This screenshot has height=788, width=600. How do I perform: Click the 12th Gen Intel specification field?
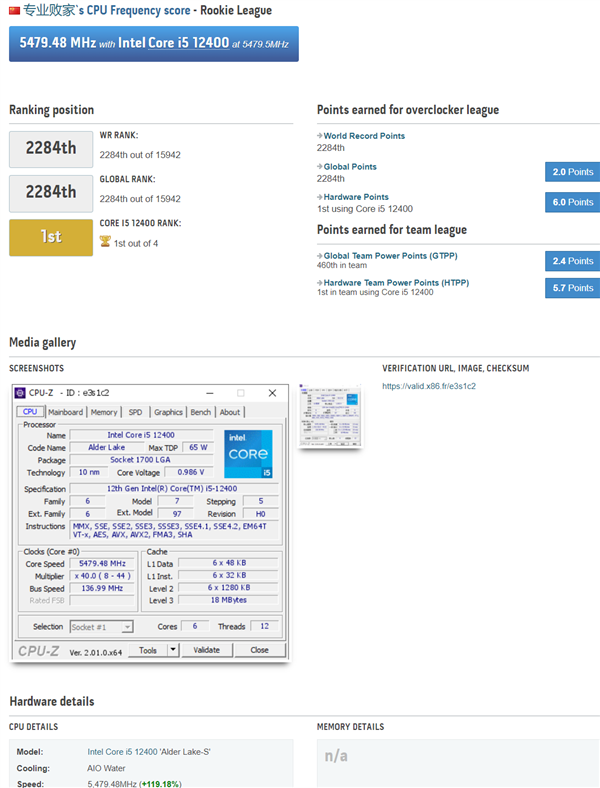(172, 488)
